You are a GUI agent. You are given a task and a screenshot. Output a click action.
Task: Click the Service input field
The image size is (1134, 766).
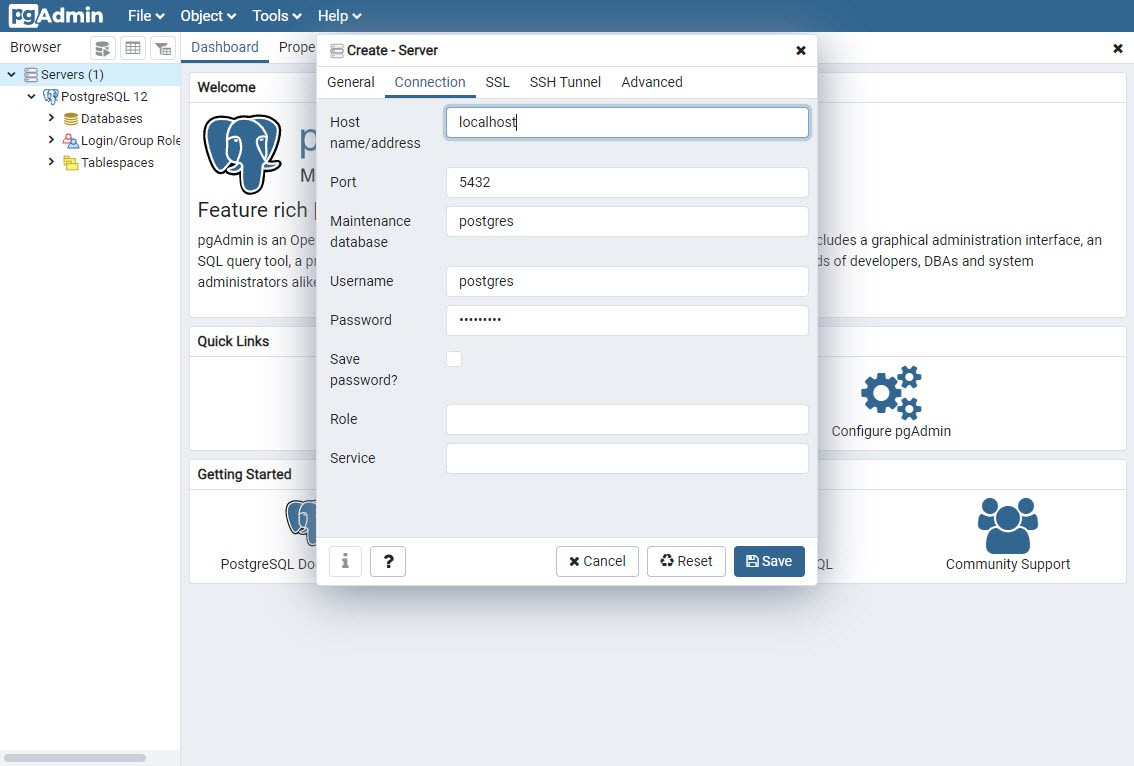click(627, 459)
